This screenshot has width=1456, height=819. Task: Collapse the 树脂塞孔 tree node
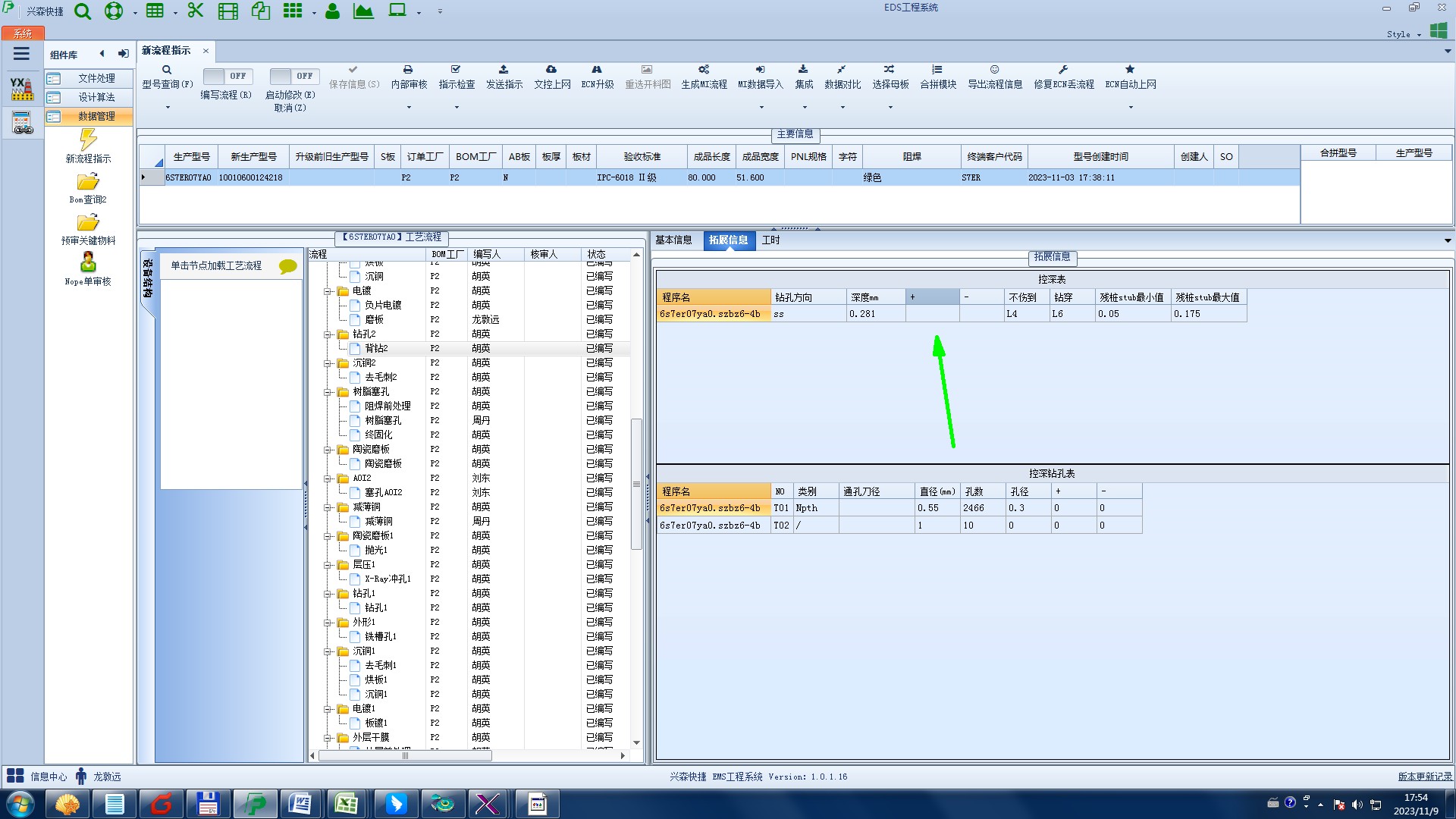pyautogui.click(x=328, y=392)
